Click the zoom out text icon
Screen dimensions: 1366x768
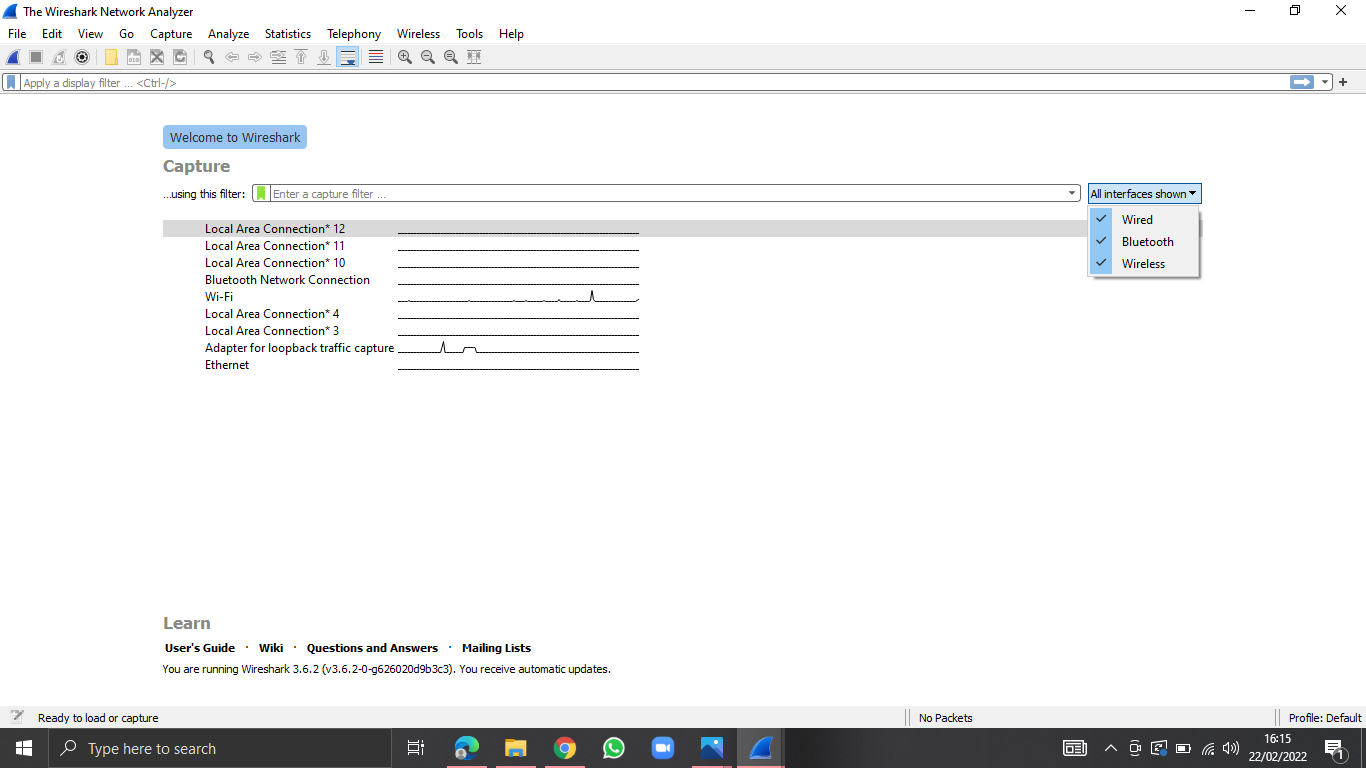point(428,57)
